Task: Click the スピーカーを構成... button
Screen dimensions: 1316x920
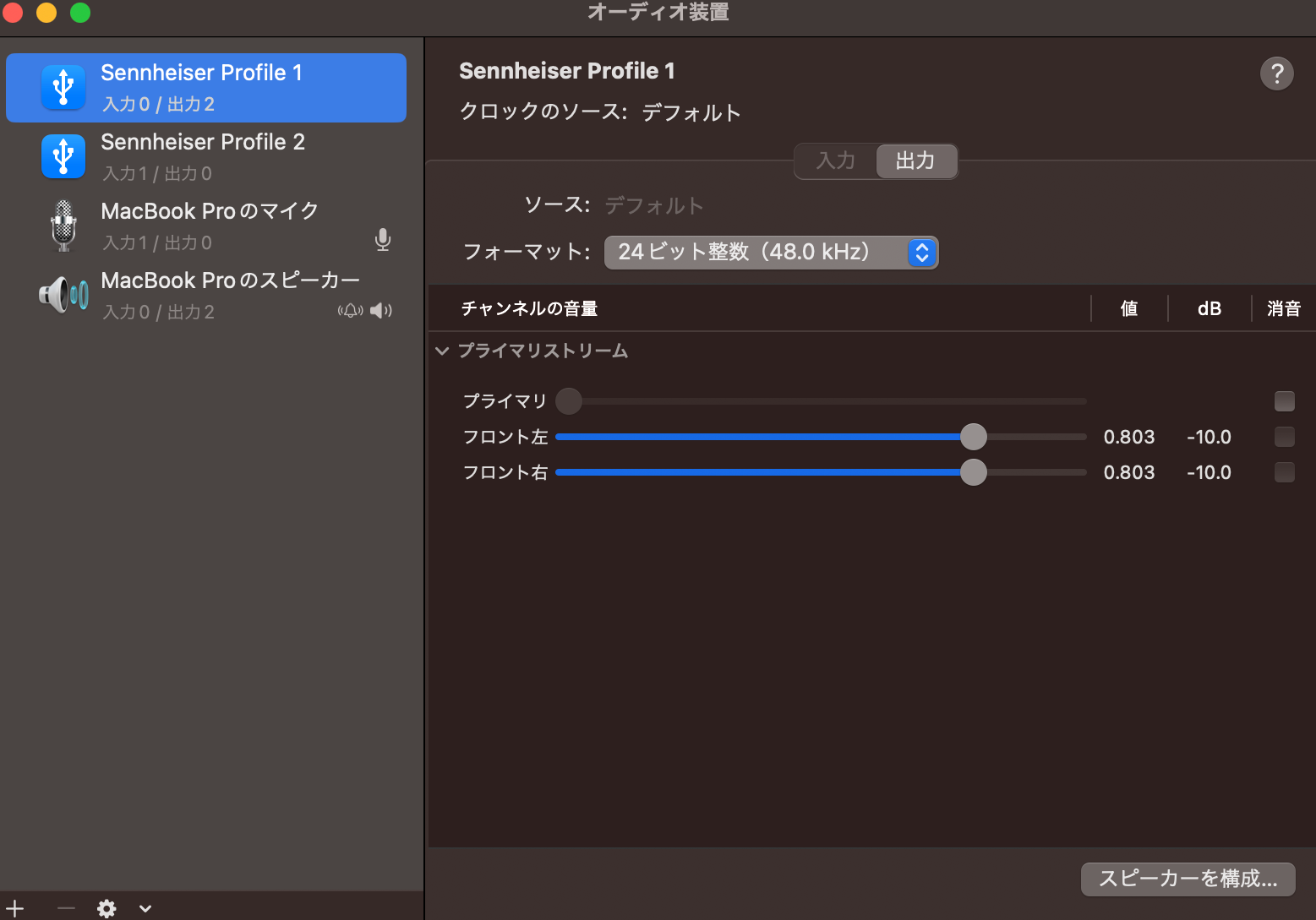Action: (1188, 879)
